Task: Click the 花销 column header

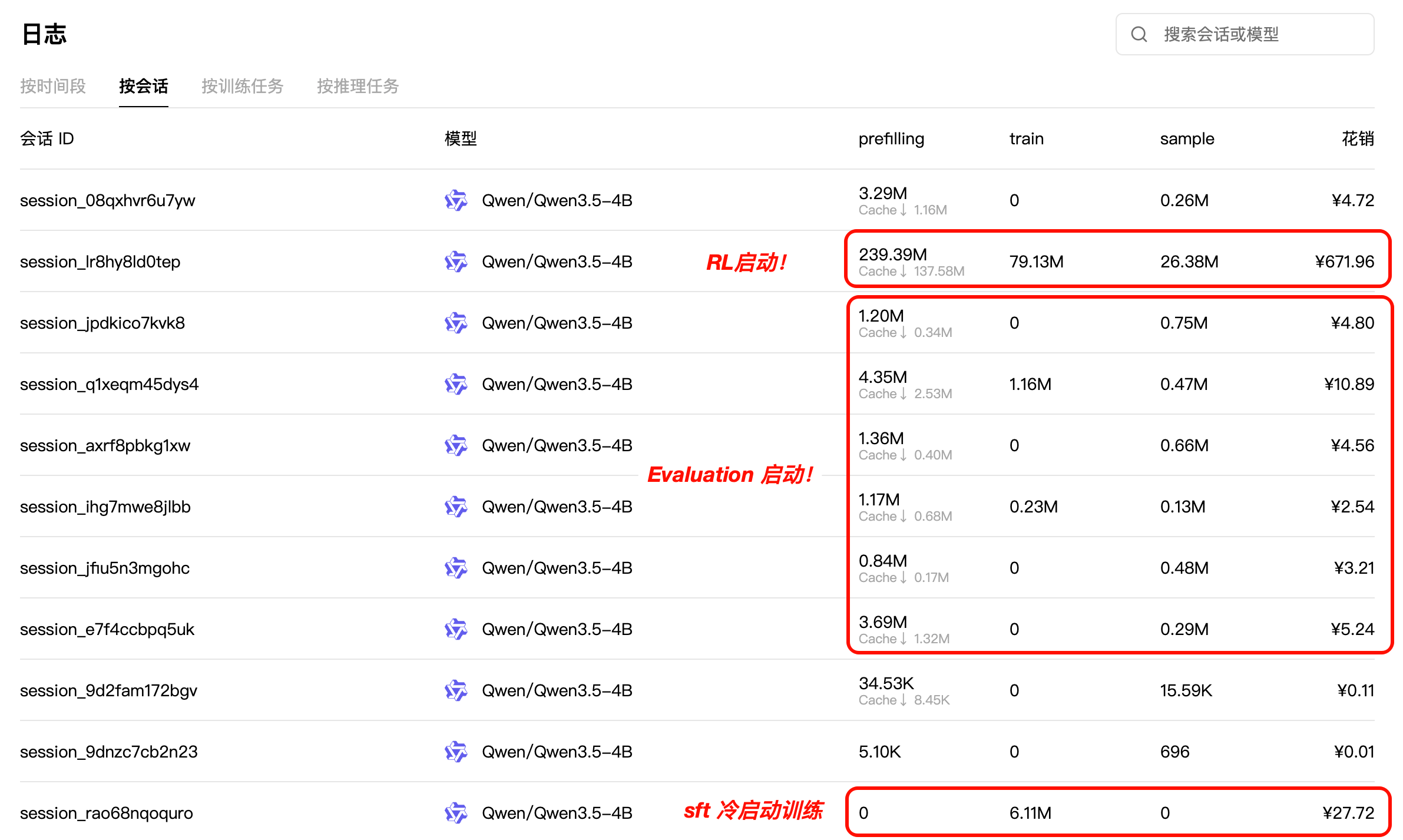Action: pyautogui.click(x=1358, y=138)
